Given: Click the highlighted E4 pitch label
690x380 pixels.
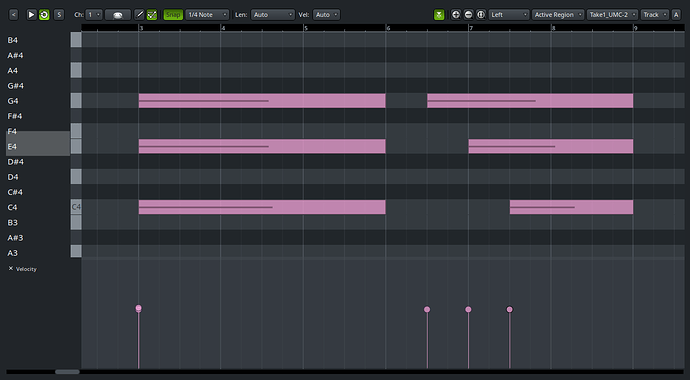Looking at the screenshot, I should click(x=12, y=146).
